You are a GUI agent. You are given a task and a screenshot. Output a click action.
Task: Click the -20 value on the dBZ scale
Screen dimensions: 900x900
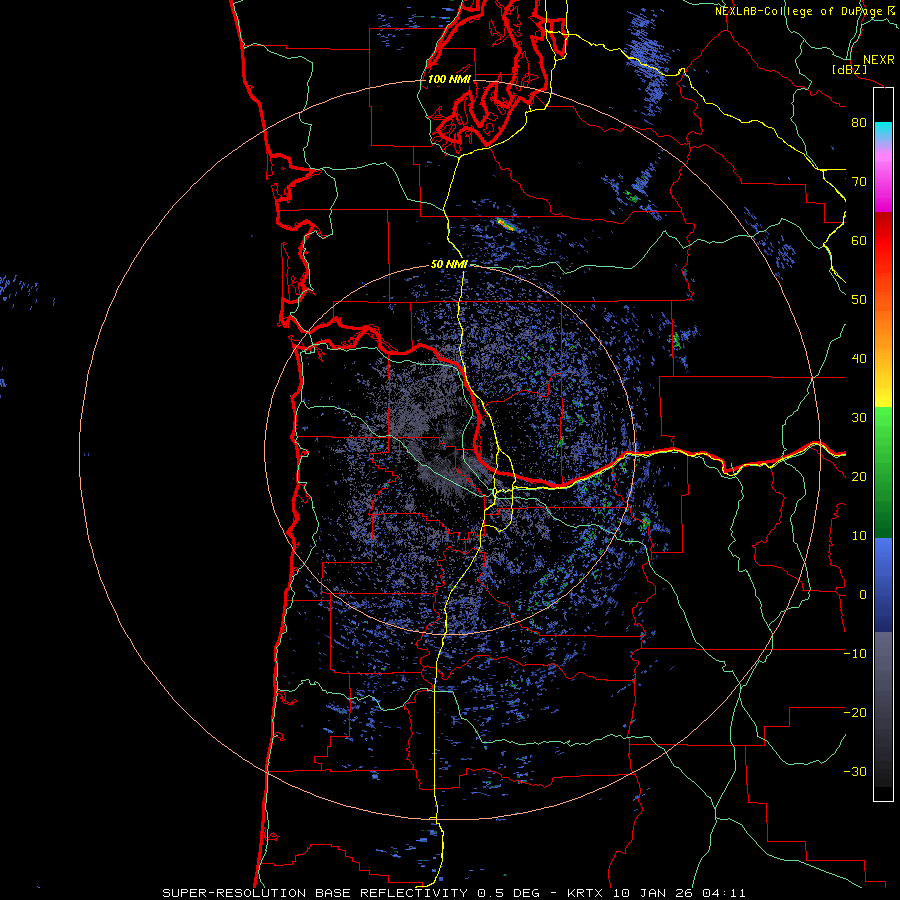point(855,713)
